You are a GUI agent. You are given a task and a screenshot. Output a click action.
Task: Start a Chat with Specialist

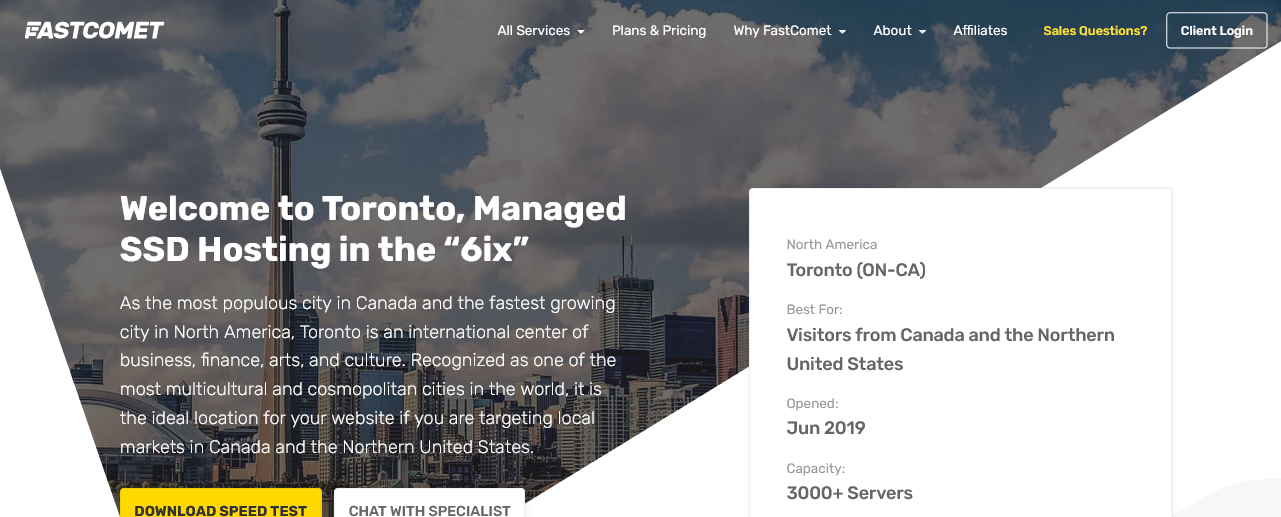429,505
